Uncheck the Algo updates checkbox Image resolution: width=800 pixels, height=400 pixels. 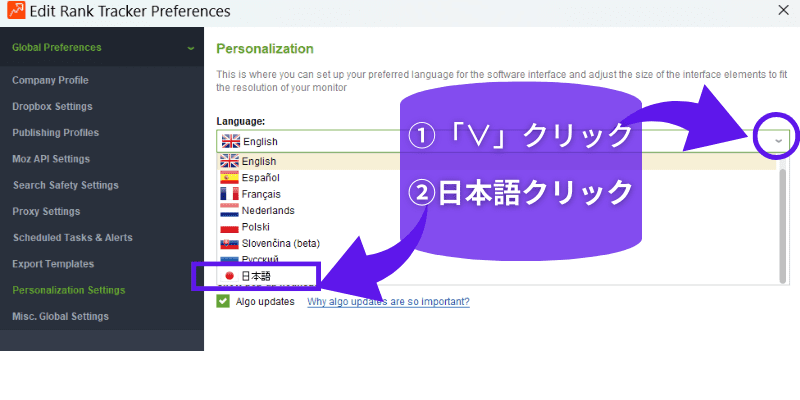[x=222, y=301]
